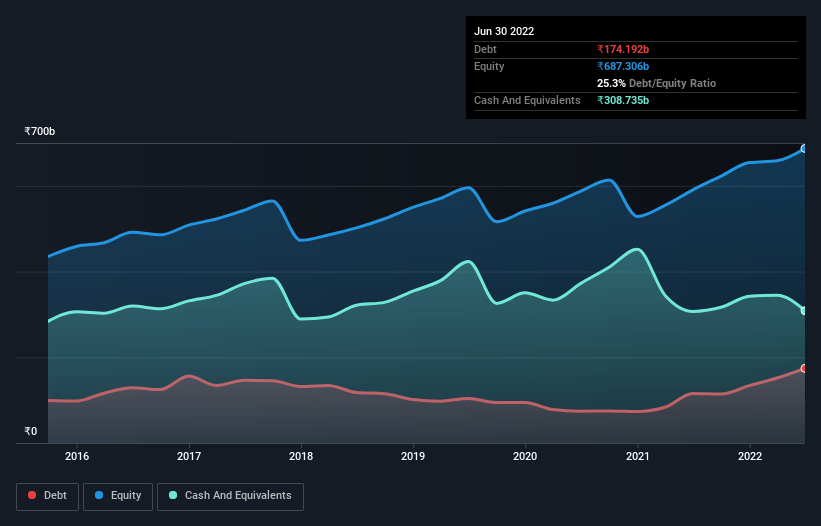
Task: Toggle the Equity series in the legend
Action: click(x=118, y=496)
